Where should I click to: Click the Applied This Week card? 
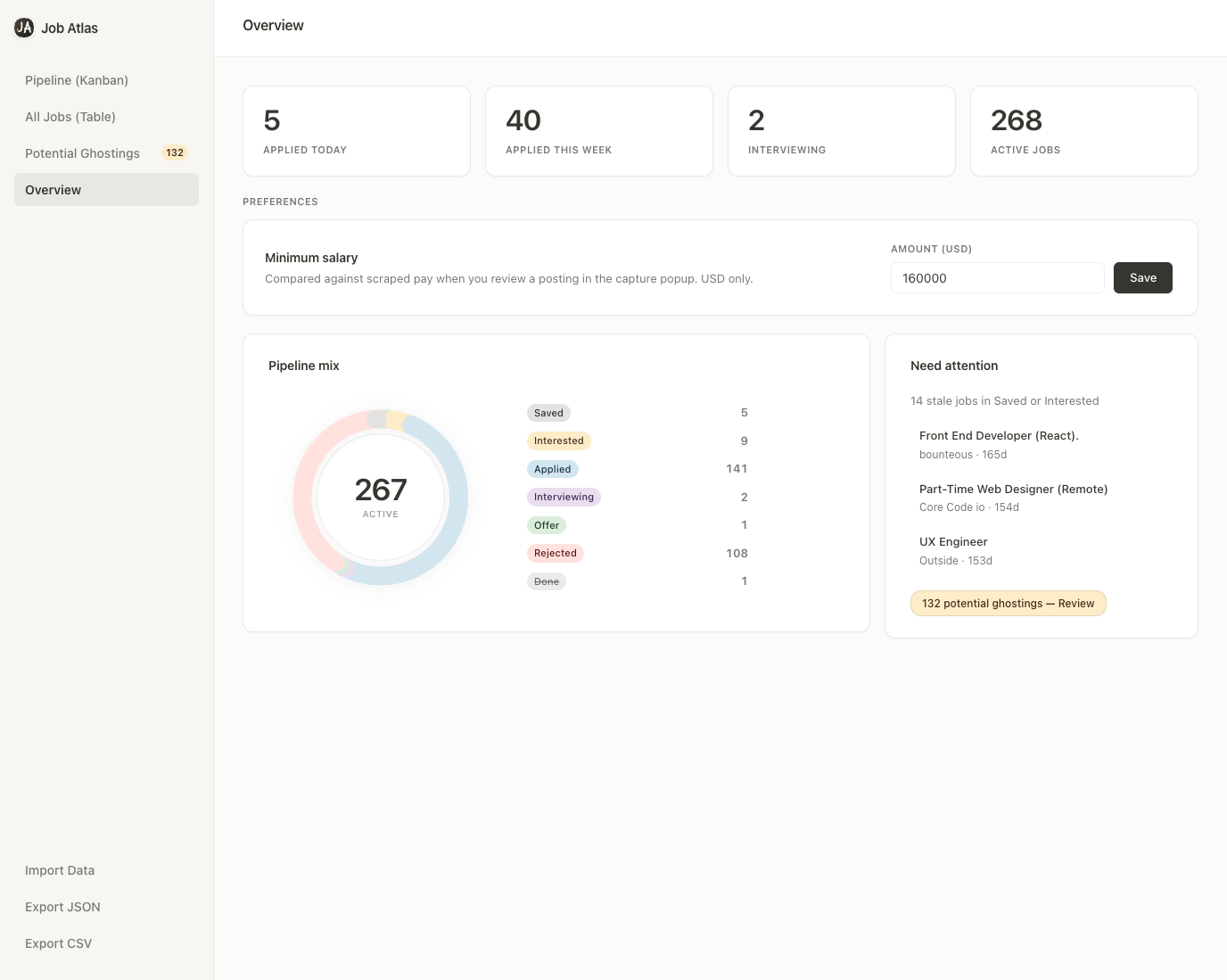[x=599, y=131]
